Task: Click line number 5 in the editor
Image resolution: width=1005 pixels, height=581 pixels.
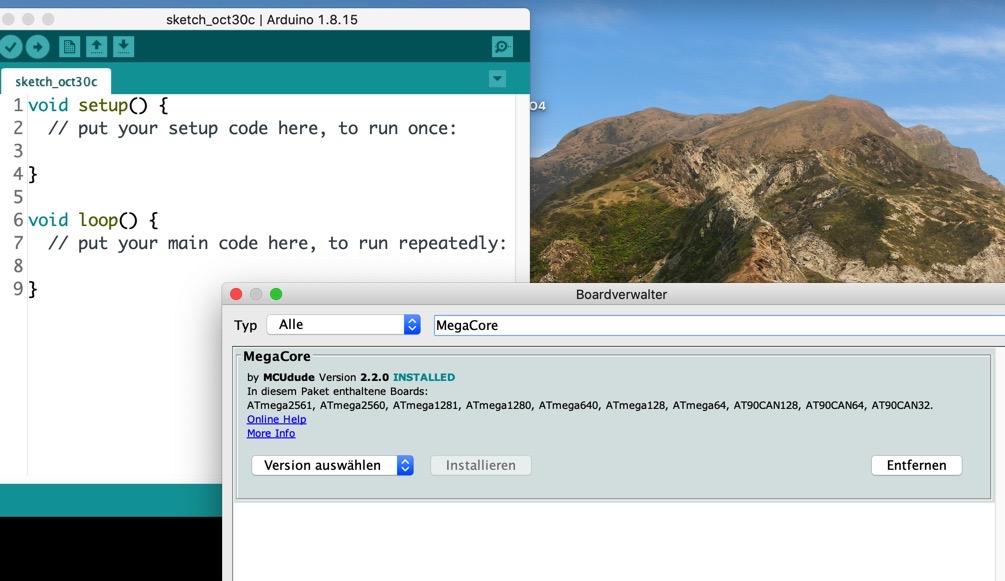Action: point(18,197)
